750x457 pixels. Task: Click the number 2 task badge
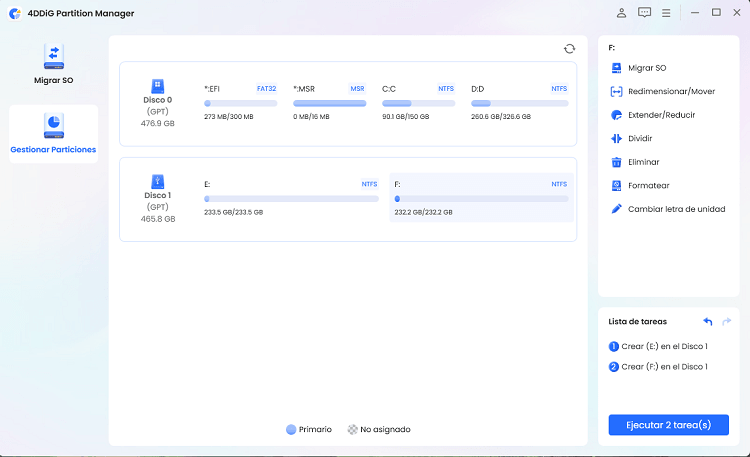[x=614, y=367]
